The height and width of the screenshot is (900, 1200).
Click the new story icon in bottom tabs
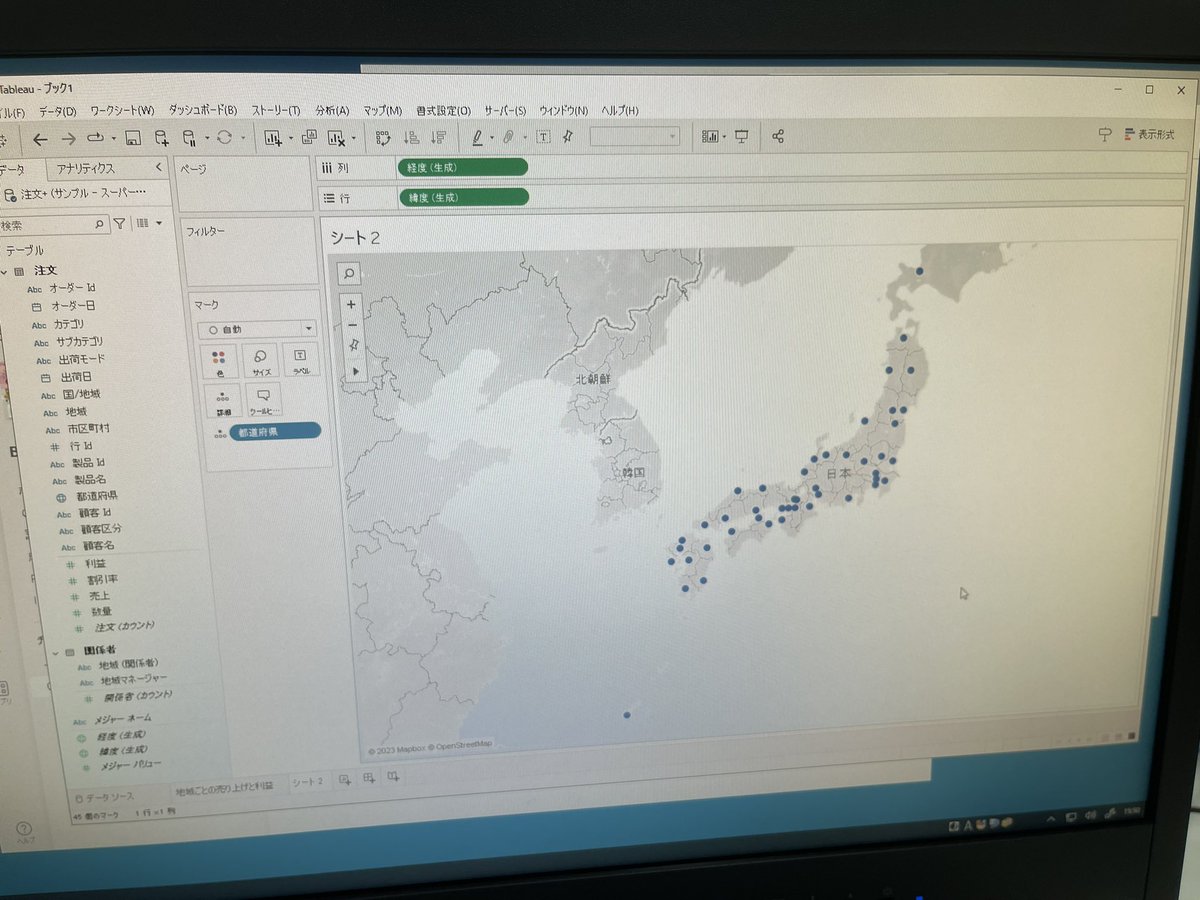point(393,777)
